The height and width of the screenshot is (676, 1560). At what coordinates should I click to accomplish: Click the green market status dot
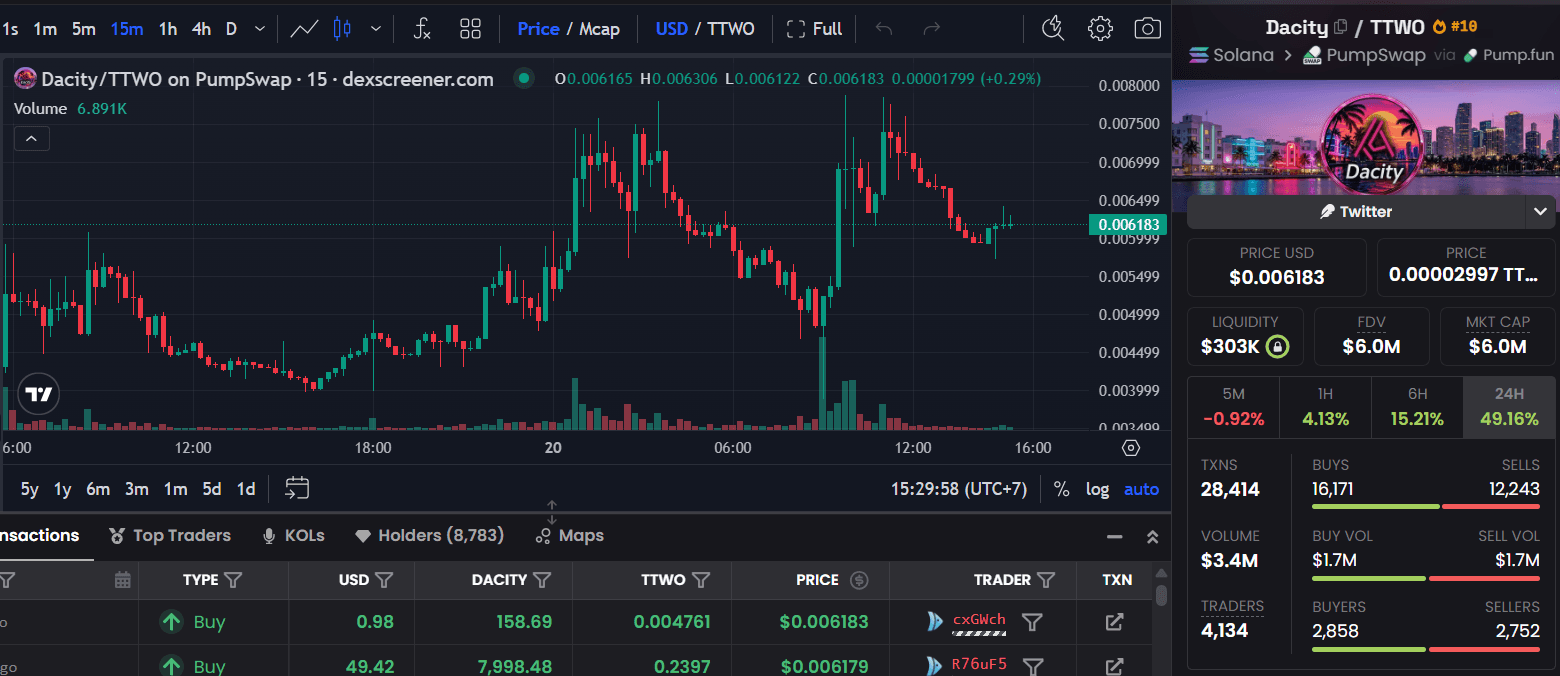tap(523, 78)
